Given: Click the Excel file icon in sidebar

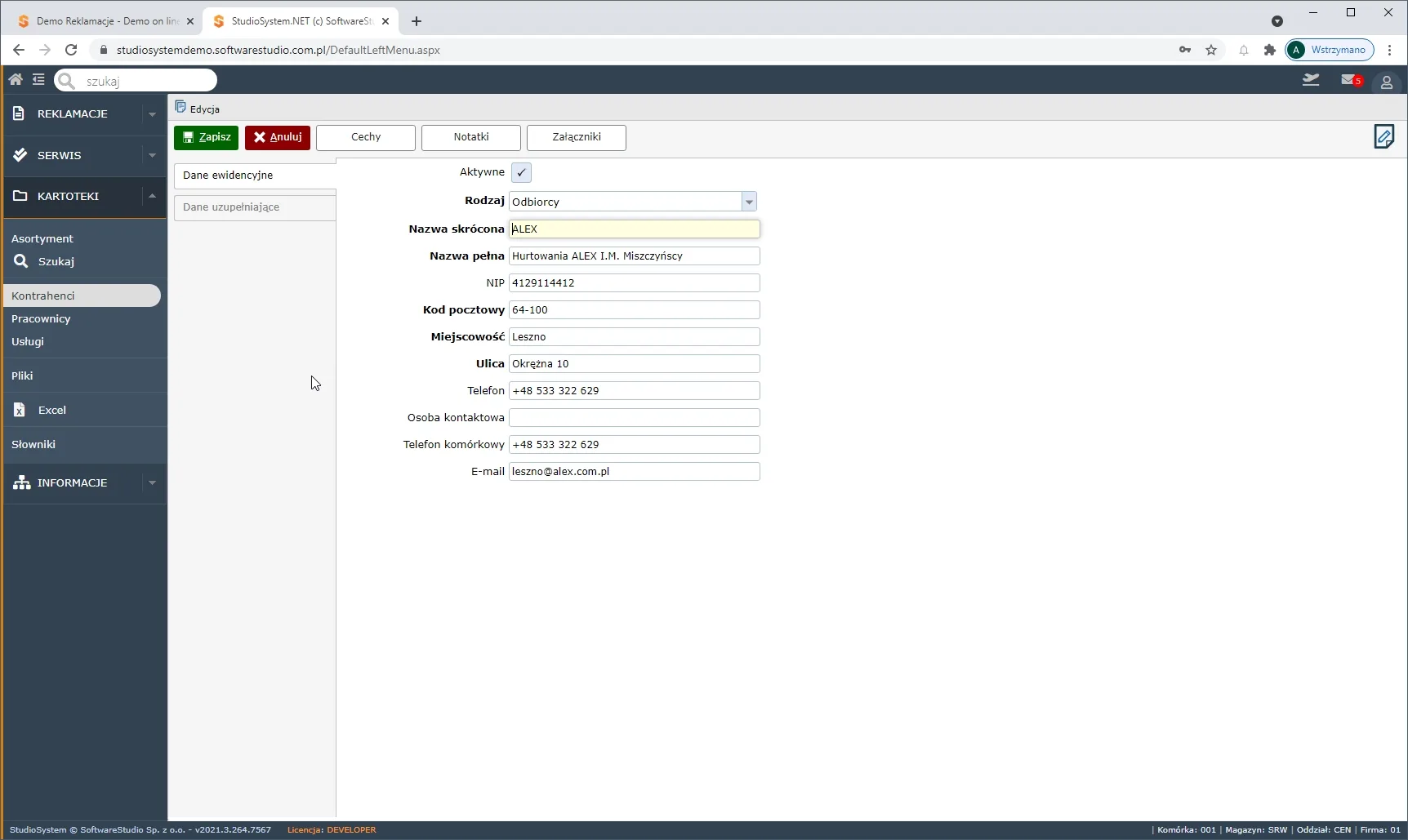Looking at the screenshot, I should tap(19, 410).
